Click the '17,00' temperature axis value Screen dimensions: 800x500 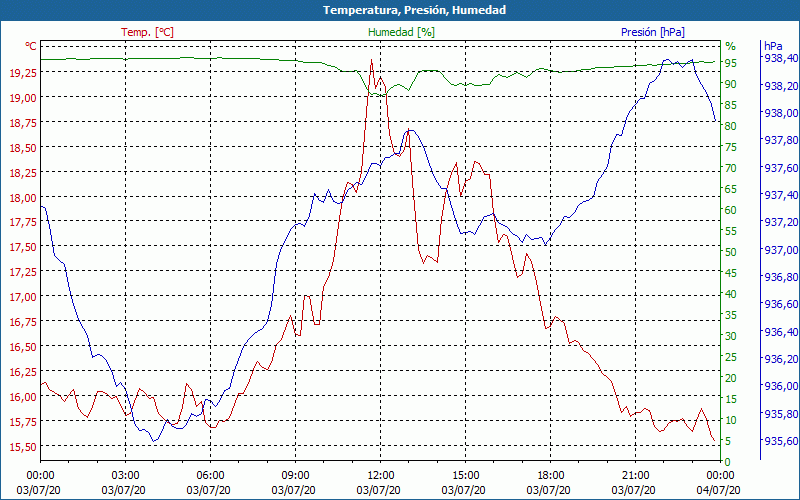[x=23, y=297]
